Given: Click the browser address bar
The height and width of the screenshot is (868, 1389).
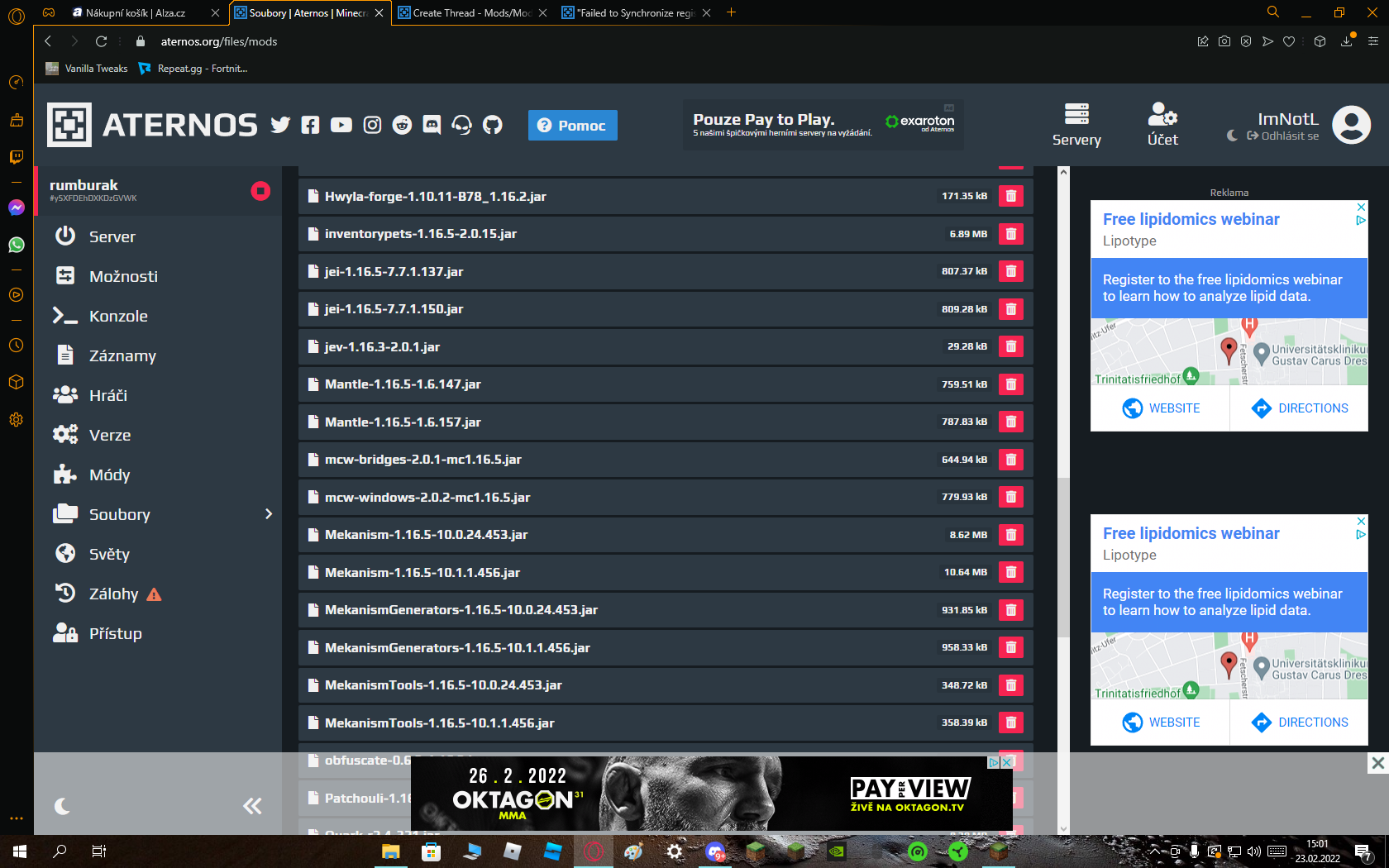Looking at the screenshot, I should click(x=661, y=41).
